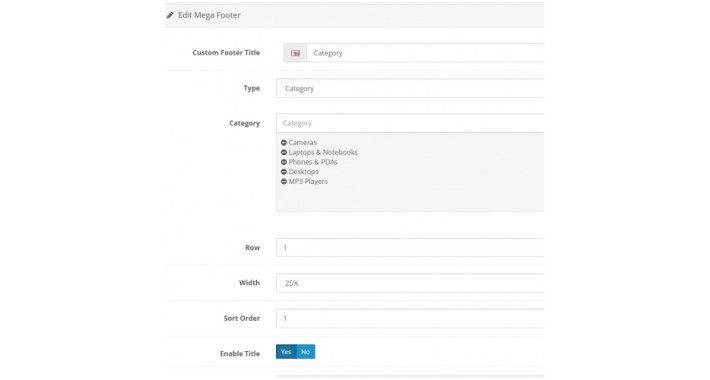Select the Cameras text in category list
710x380 pixels.
(x=302, y=143)
